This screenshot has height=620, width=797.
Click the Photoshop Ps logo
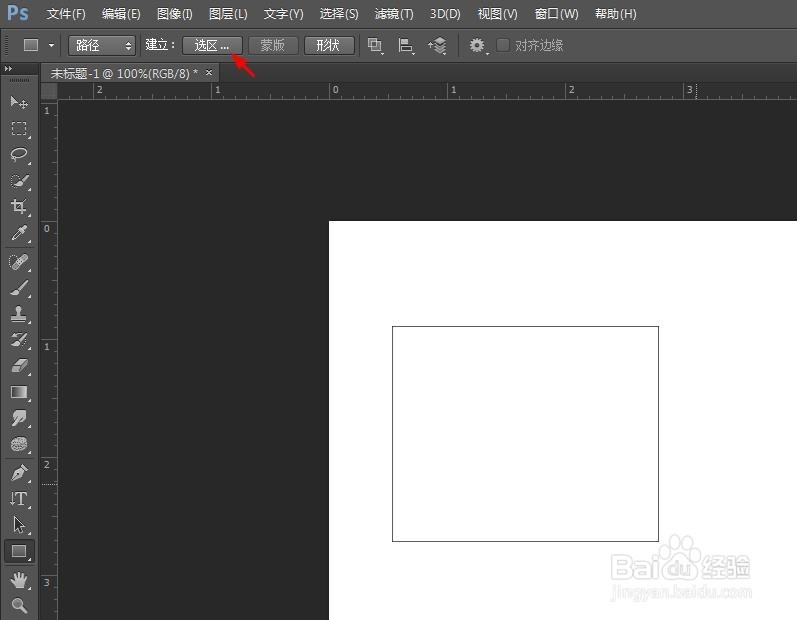[18, 13]
